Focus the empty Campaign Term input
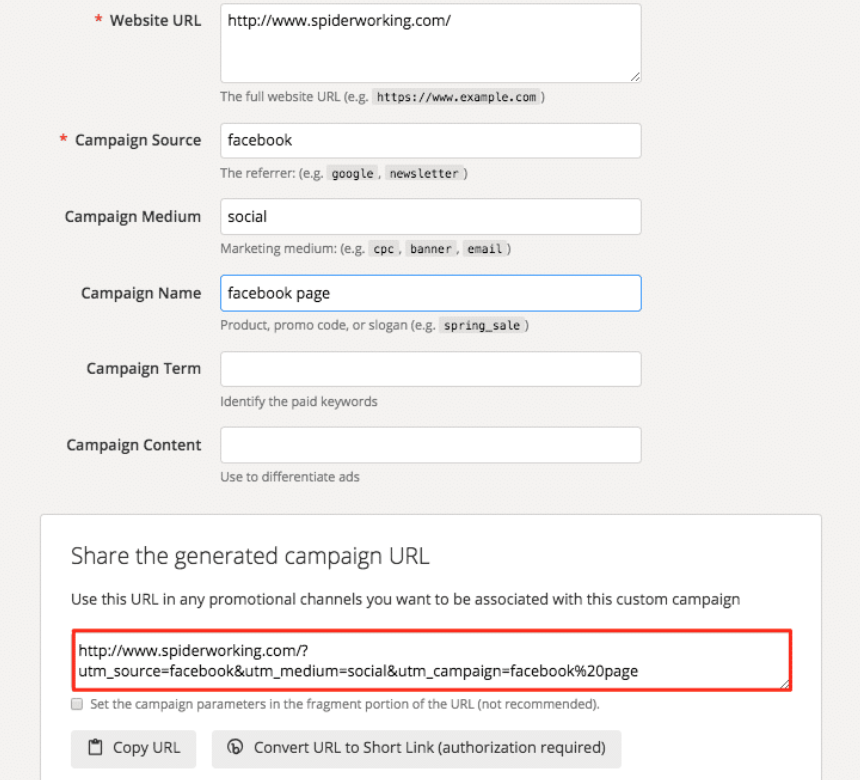The image size is (860, 780). pyautogui.click(x=430, y=369)
